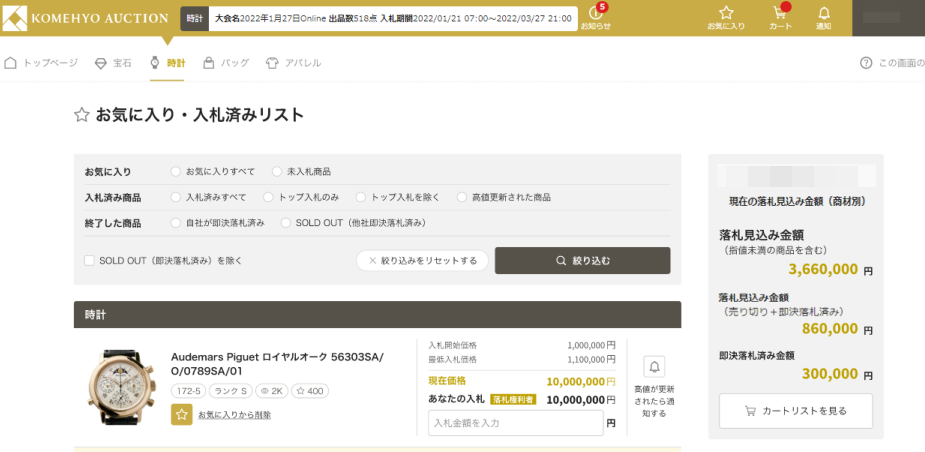The width and height of the screenshot is (925, 452).
Task: Open the お気に入り star icon in header
Action: point(726,18)
